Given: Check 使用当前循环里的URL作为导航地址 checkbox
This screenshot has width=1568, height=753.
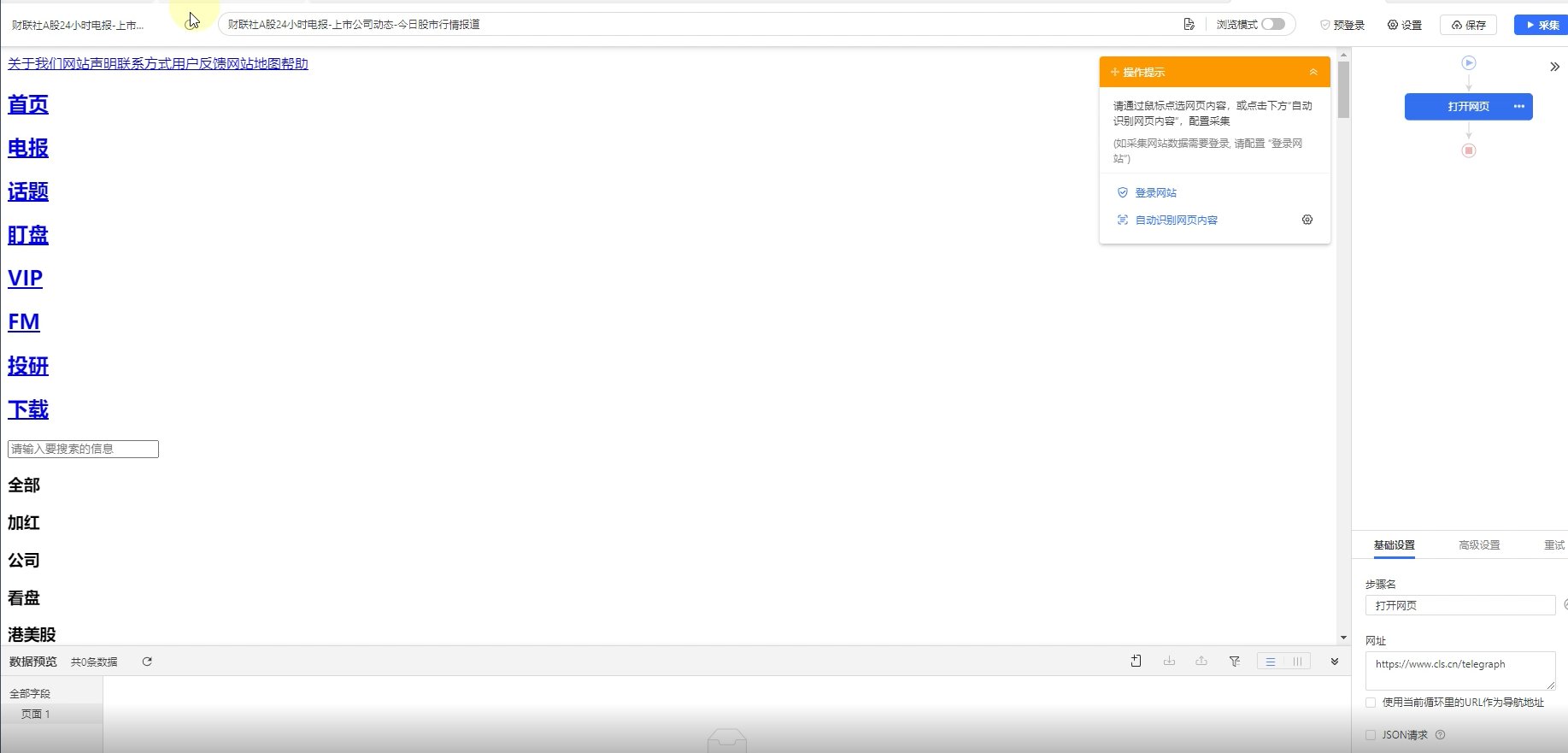Looking at the screenshot, I should point(1371,703).
